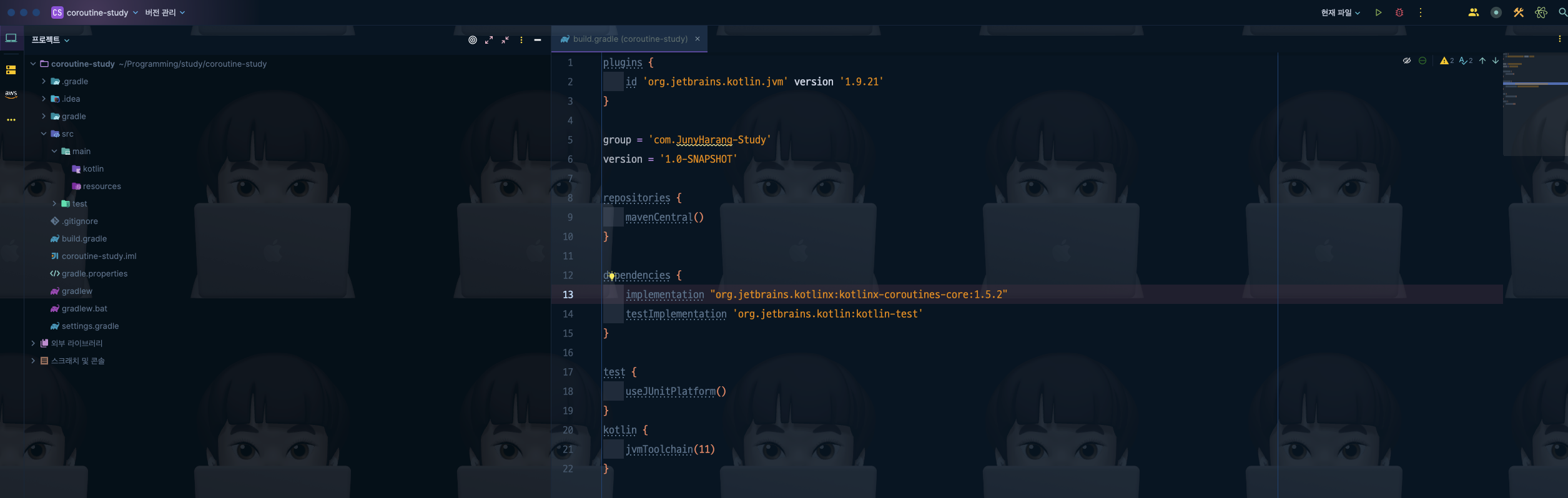This screenshot has width=1568, height=498.
Task: Close the build.gradle editor tab
Action: tap(698, 39)
